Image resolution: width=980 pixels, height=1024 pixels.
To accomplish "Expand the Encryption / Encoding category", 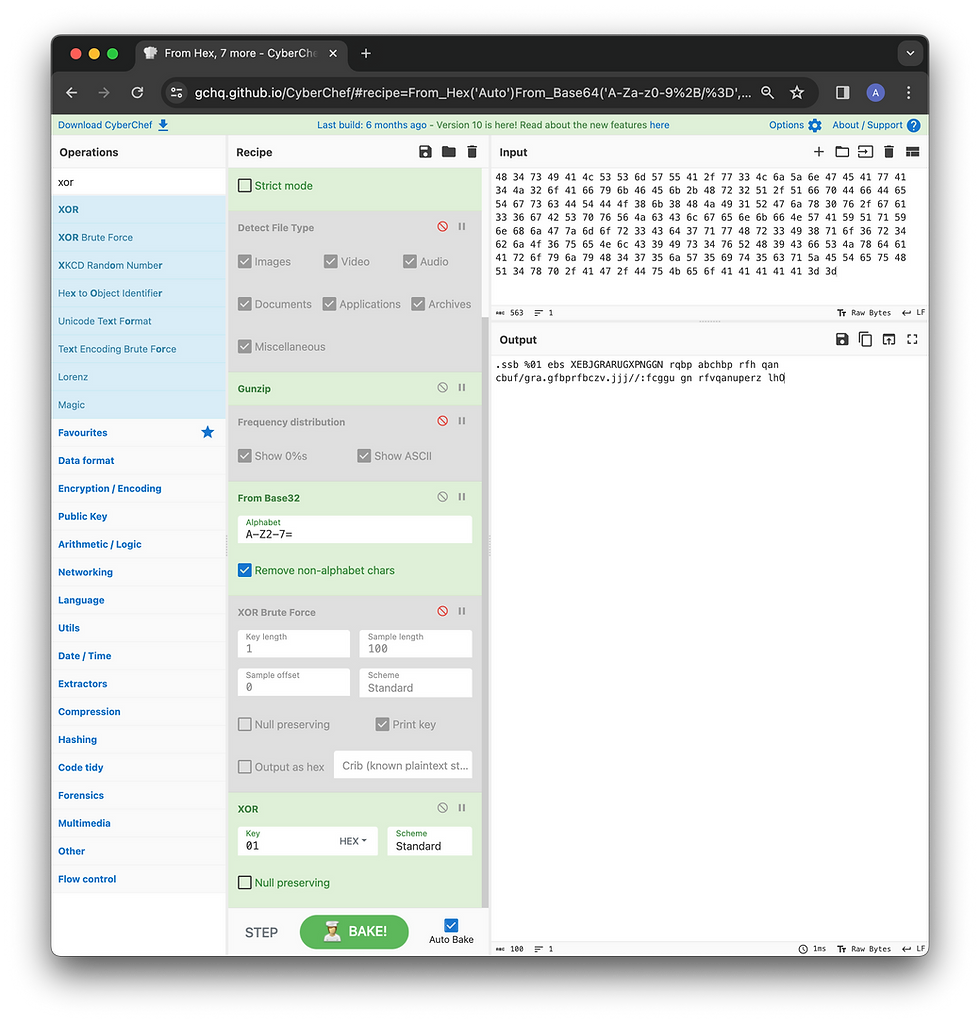I will [x=110, y=488].
